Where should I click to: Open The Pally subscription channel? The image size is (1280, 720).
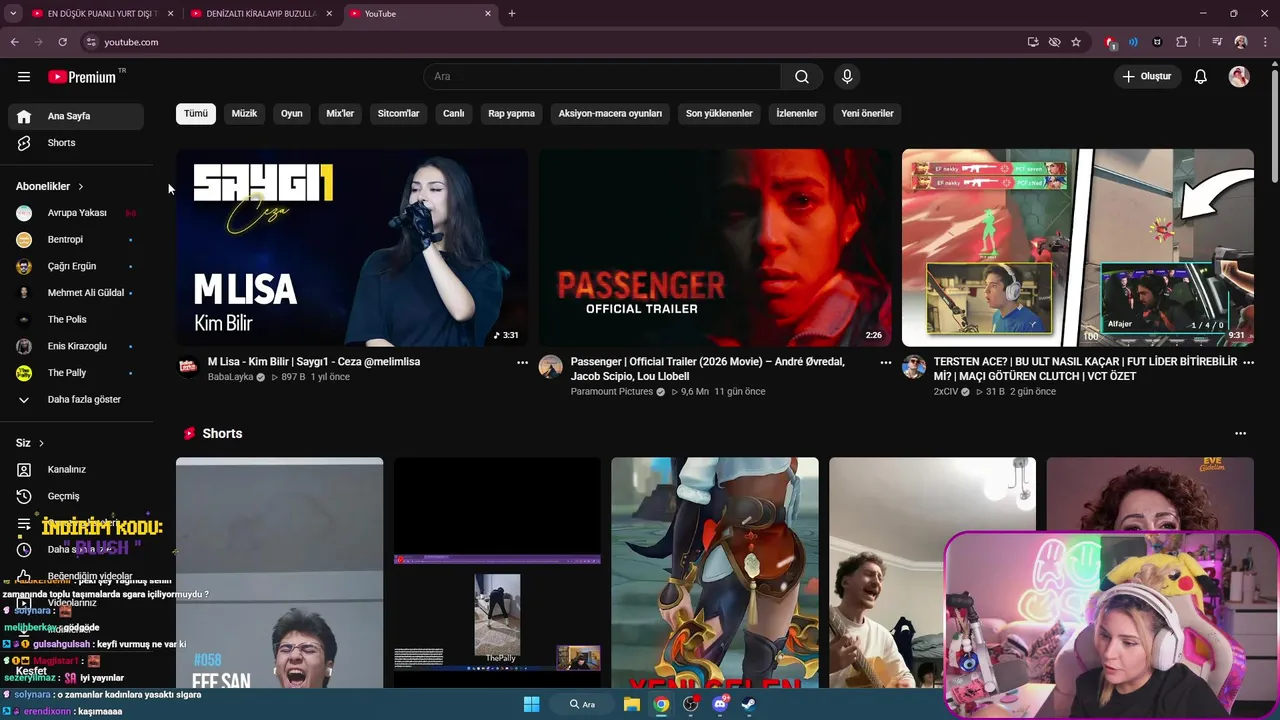click(76, 373)
